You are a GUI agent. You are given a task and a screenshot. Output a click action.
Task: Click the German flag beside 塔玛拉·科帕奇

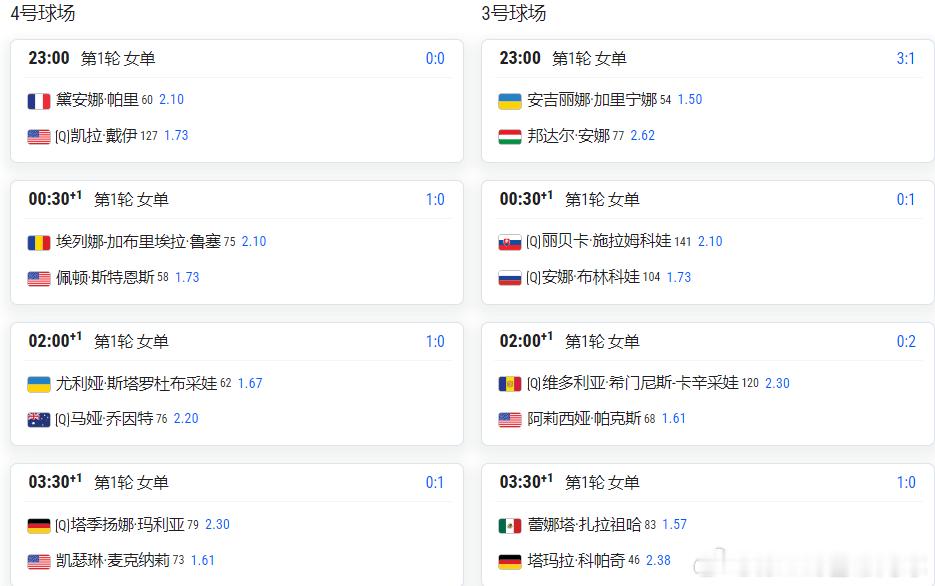click(510, 562)
